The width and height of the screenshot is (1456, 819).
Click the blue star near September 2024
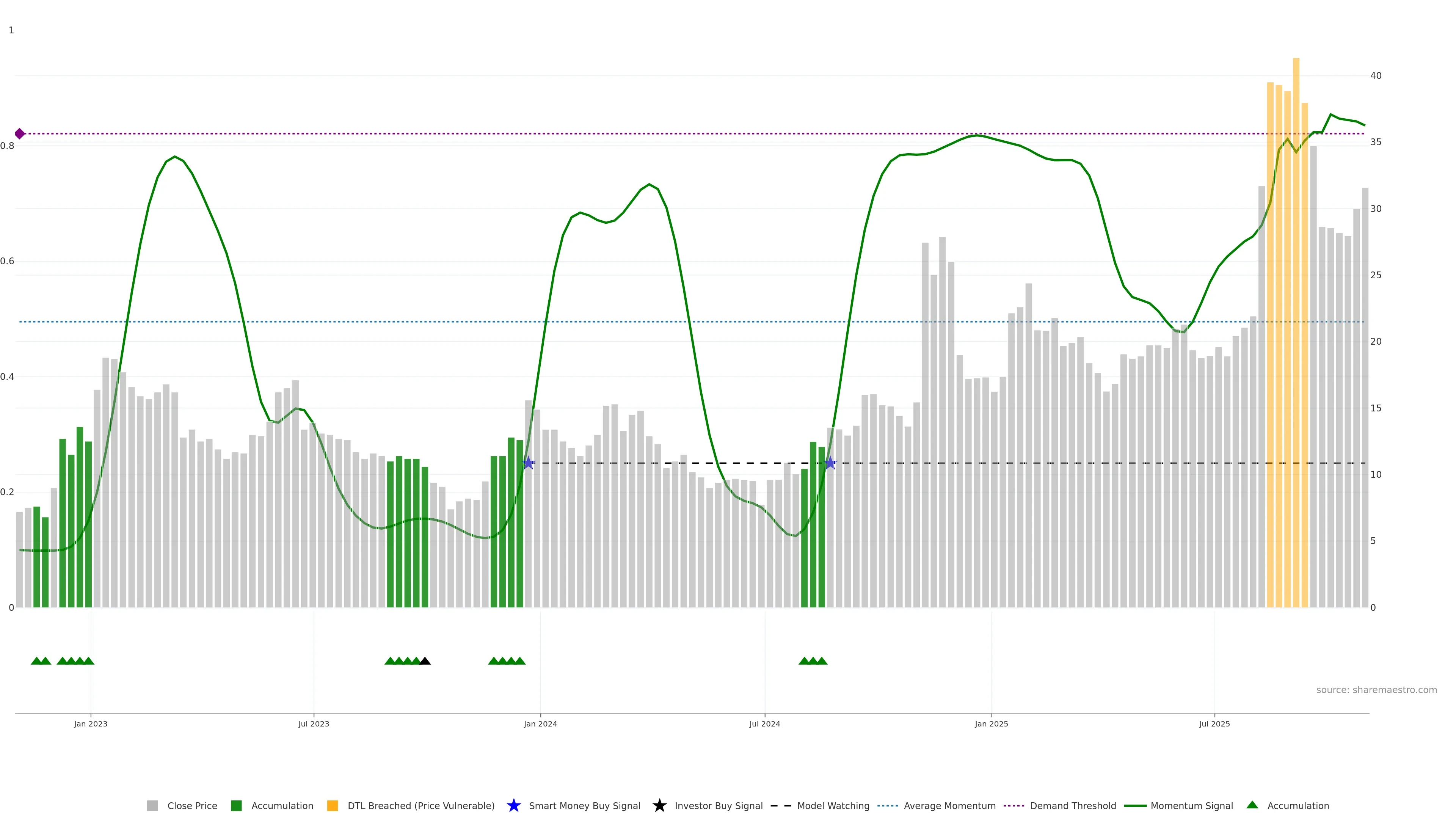coord(830,463)
